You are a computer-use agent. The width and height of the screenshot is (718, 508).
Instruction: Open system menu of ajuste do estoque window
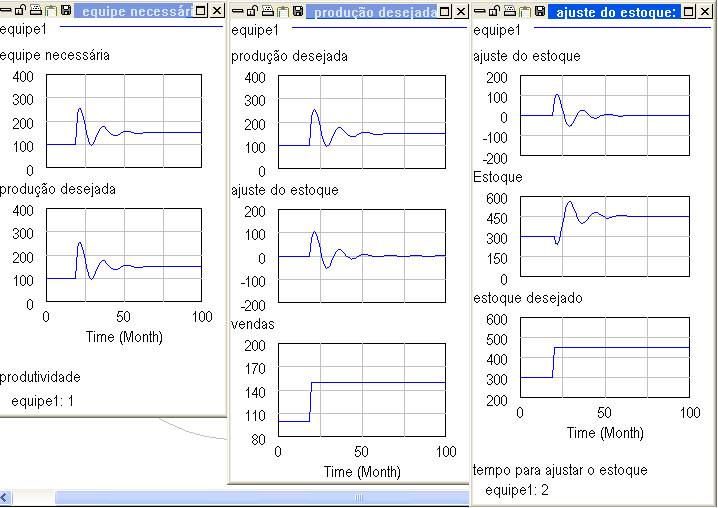[x=479, y=11]
